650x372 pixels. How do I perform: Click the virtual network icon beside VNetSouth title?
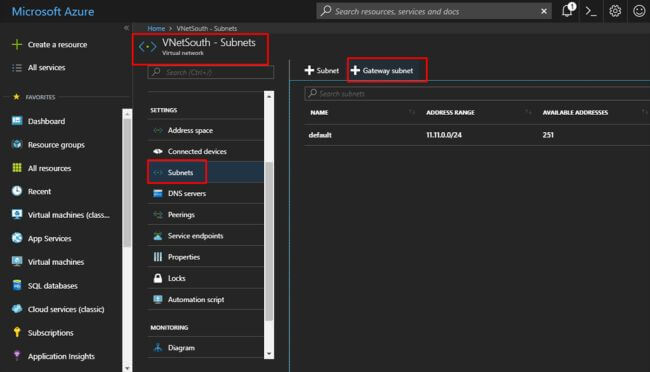(148, 46)
